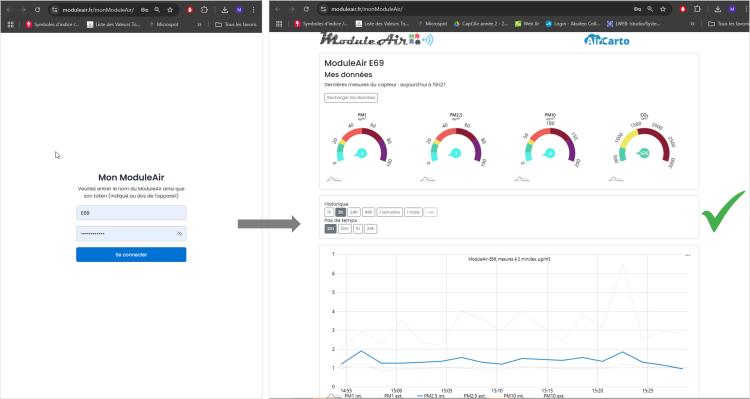The width and height of the screenshot is (750, 399).
Task: Open downloads in left browser window
Action: coord(225,10)
